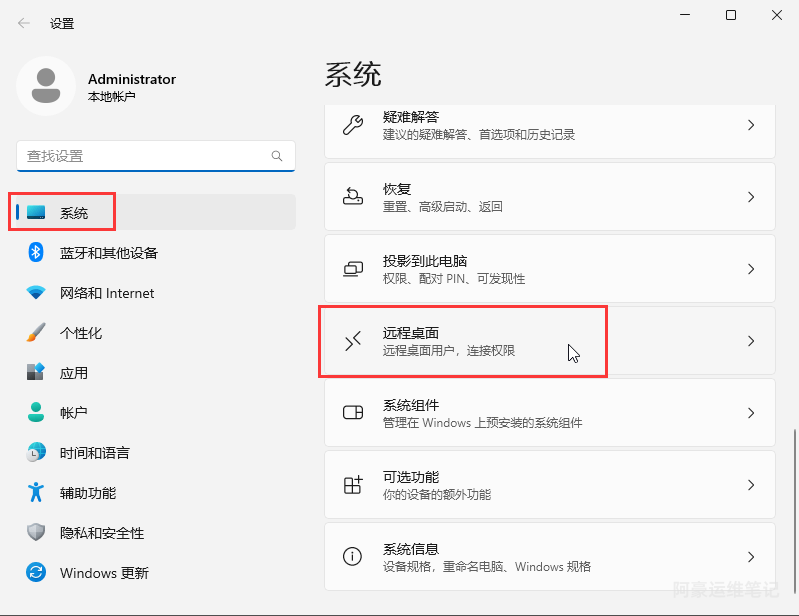Open 隐私和安全性 settings page
Screen dimensions: 799x616
point(156,532)
